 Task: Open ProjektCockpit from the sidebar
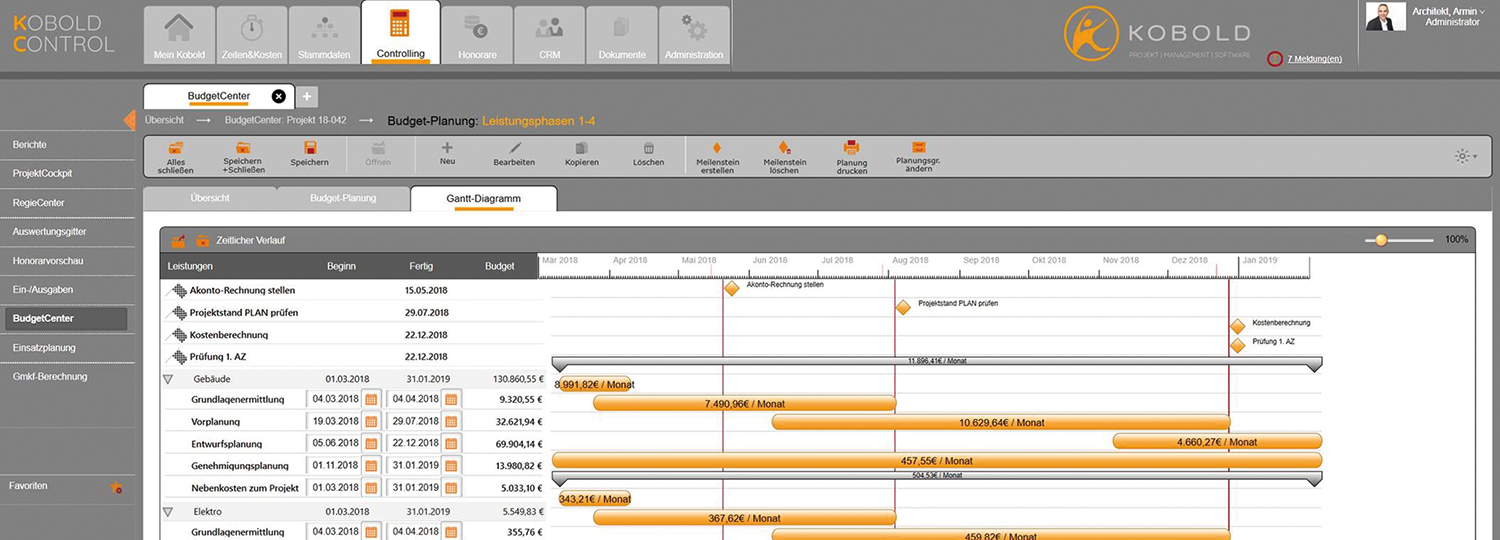pos(43,174)
